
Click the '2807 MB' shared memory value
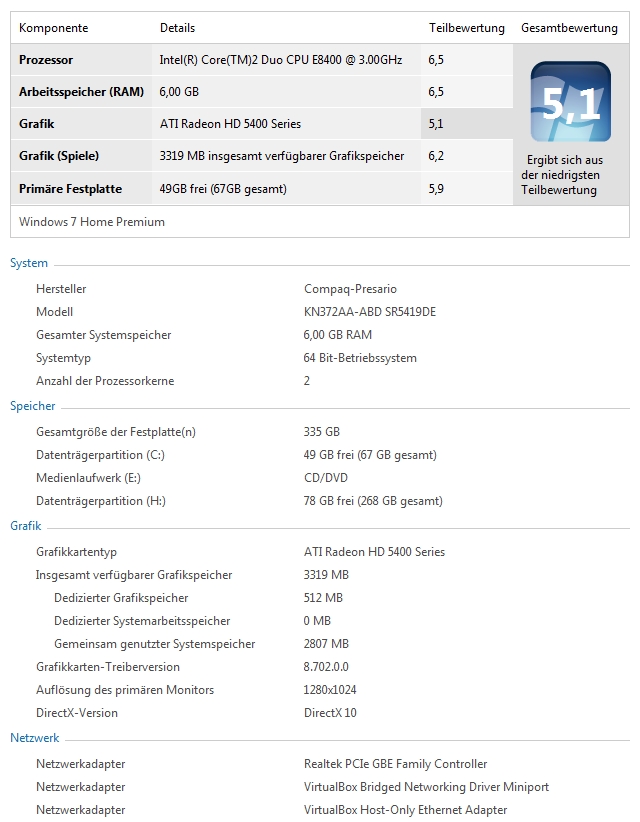tap(326, 644)
